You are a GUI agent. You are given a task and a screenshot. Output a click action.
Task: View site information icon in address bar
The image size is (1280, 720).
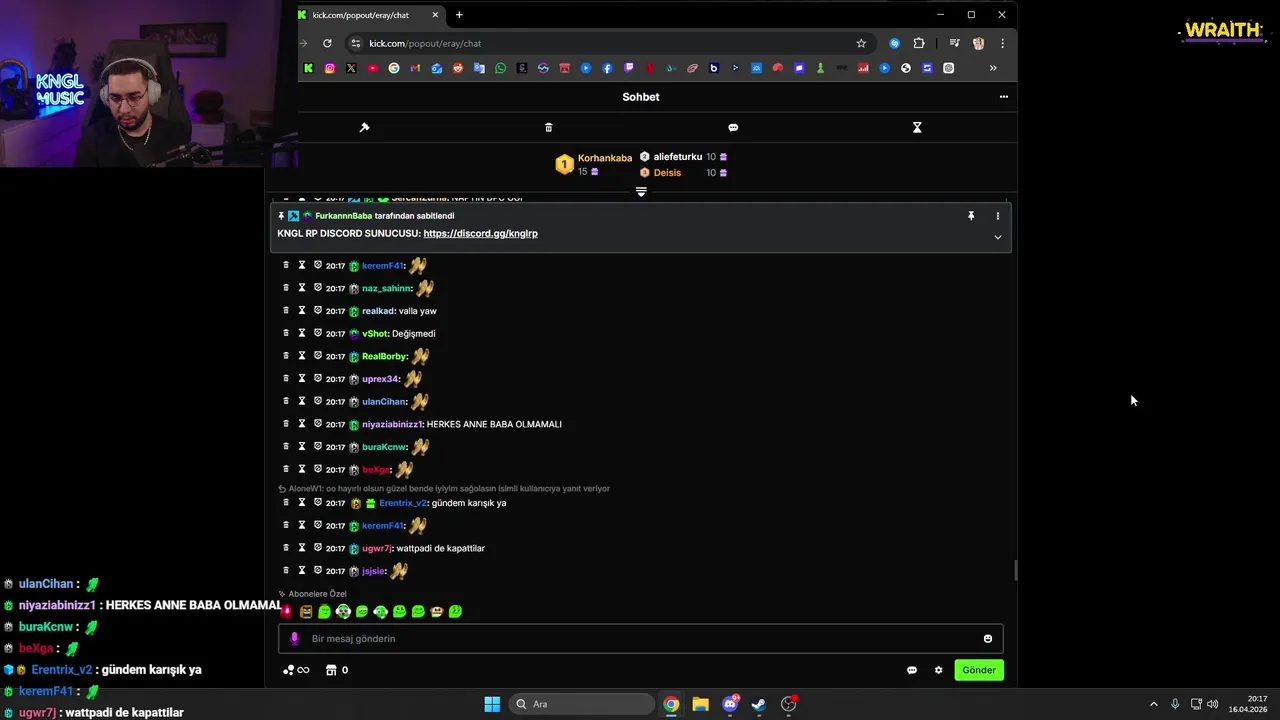tap(355, 43)
